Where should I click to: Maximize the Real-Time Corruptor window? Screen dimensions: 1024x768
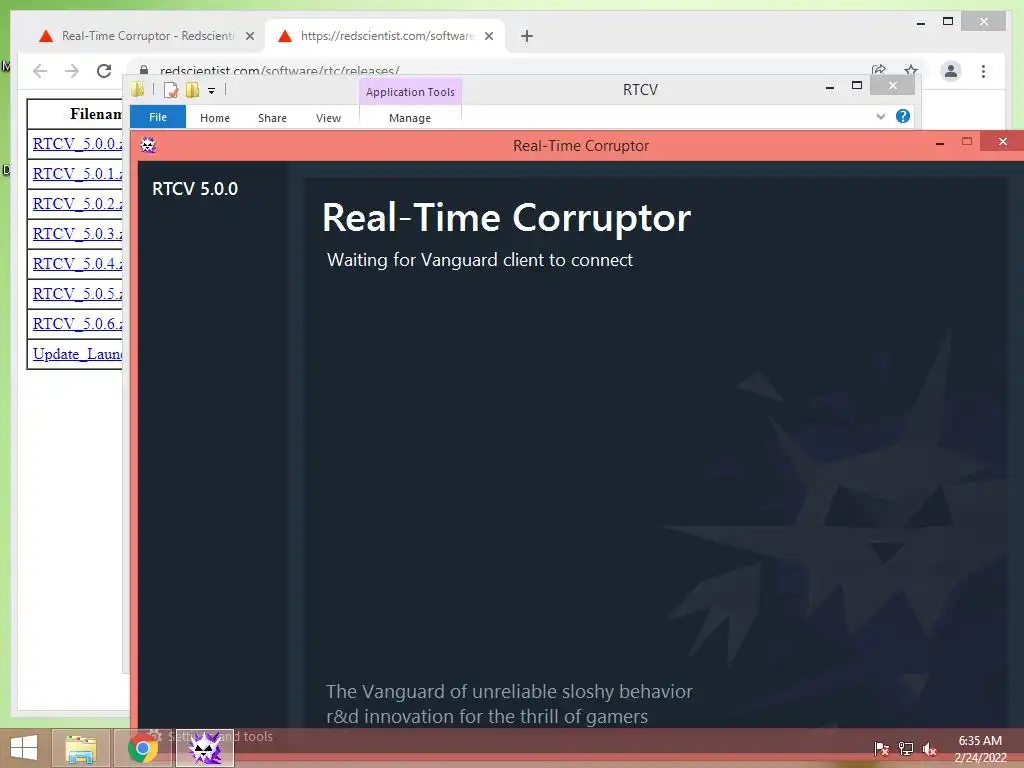(967, 142)
